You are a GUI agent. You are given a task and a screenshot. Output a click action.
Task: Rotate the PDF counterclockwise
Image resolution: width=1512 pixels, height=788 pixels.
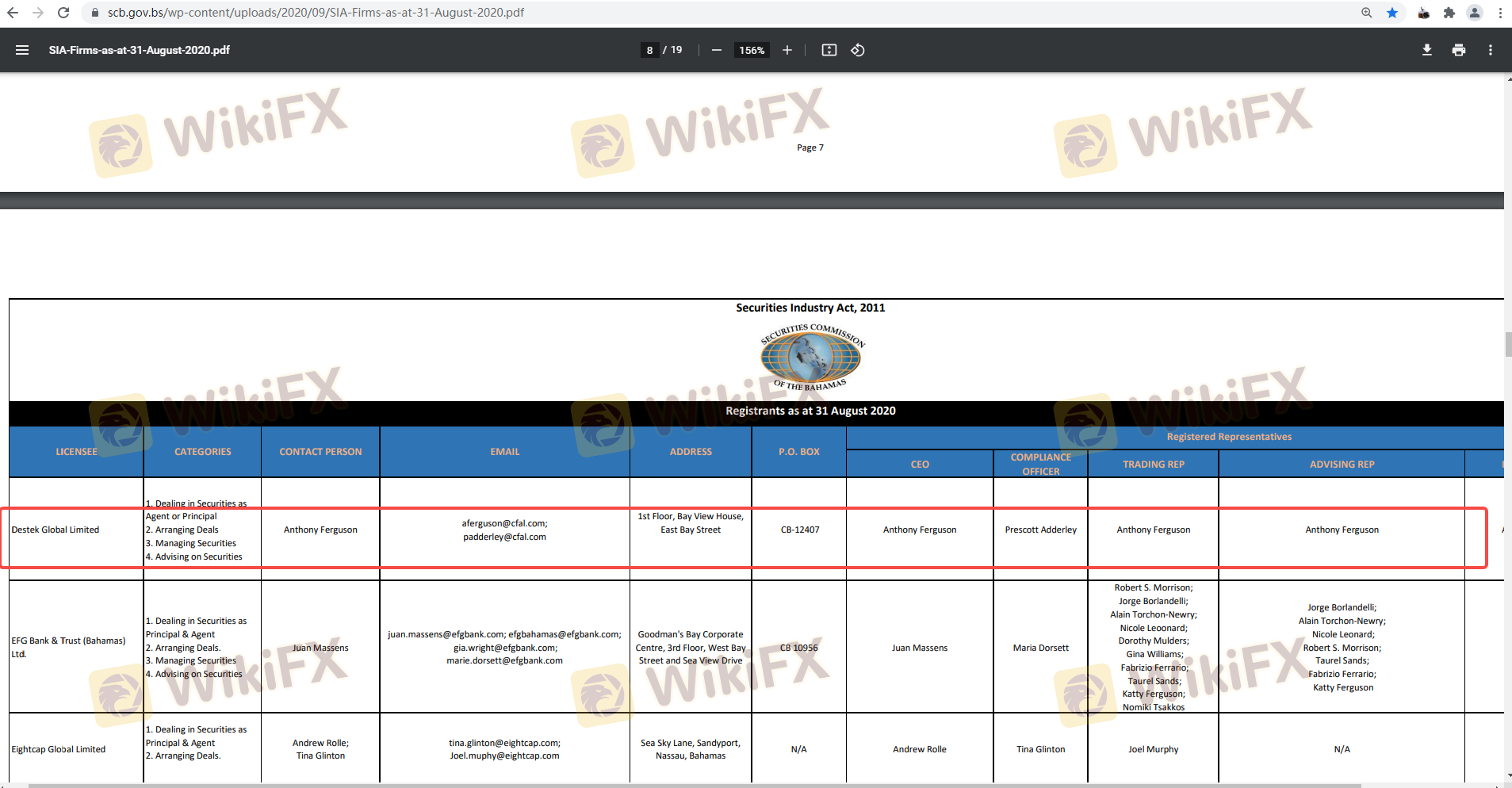point(858,50)
